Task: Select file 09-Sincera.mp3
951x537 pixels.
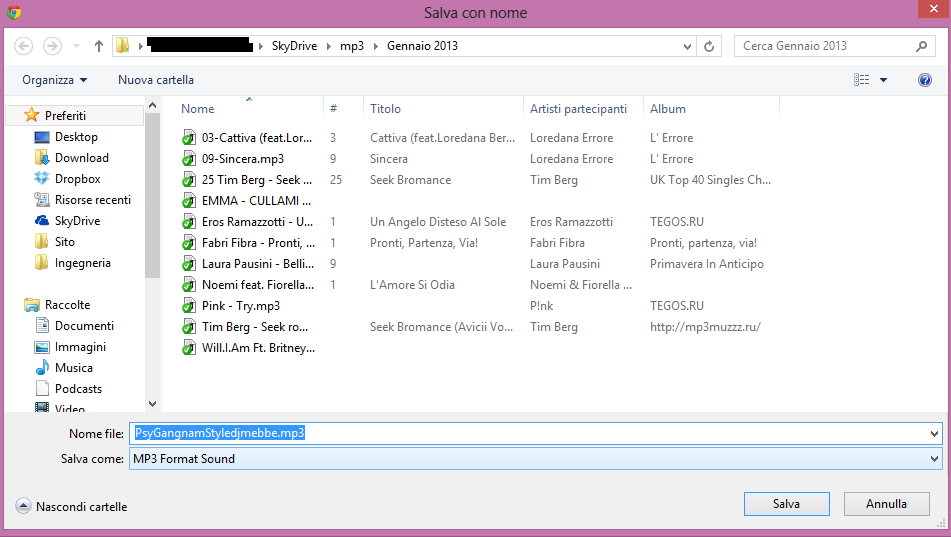Action: tap(243, 159)
